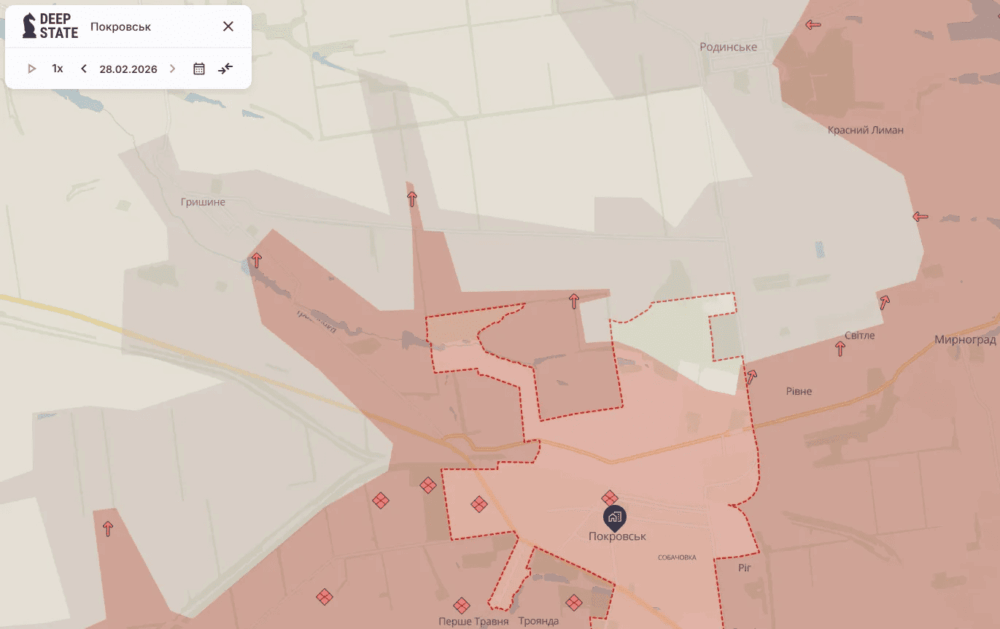Viewport: 1000px width, 629px height.
Task: Click the Покровськ city marker pin
Action: [614, 518]
